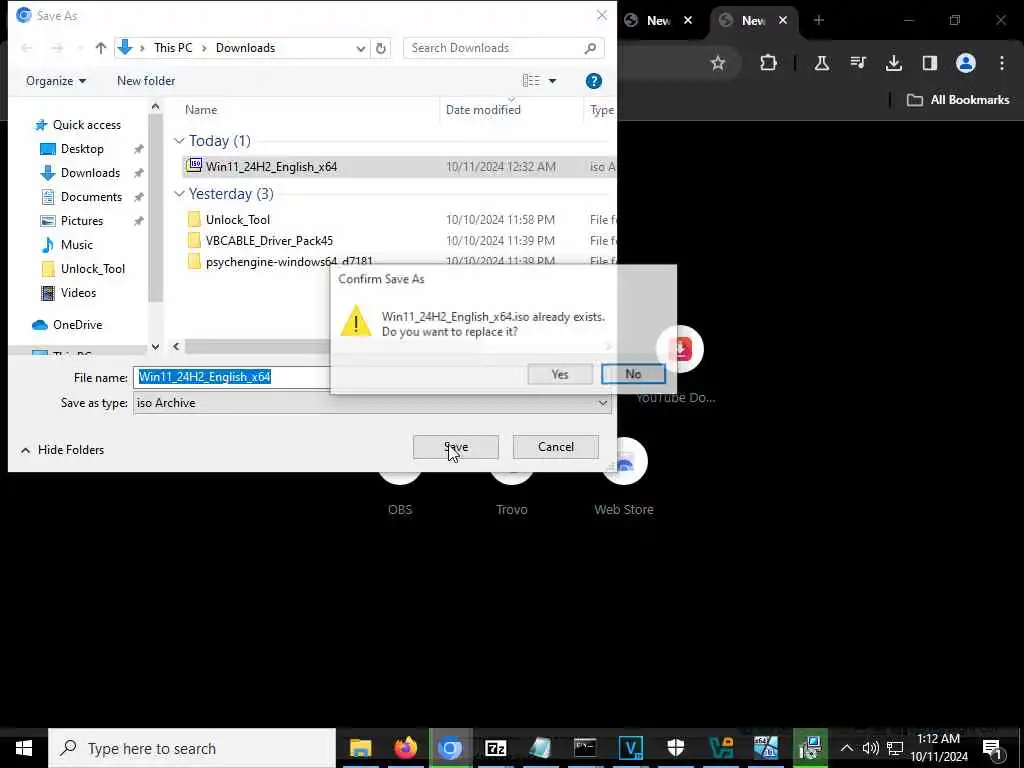Open a new Chrome tab with the plus button
Screen dimensions: 1024x768
click(x=819, y=20)
